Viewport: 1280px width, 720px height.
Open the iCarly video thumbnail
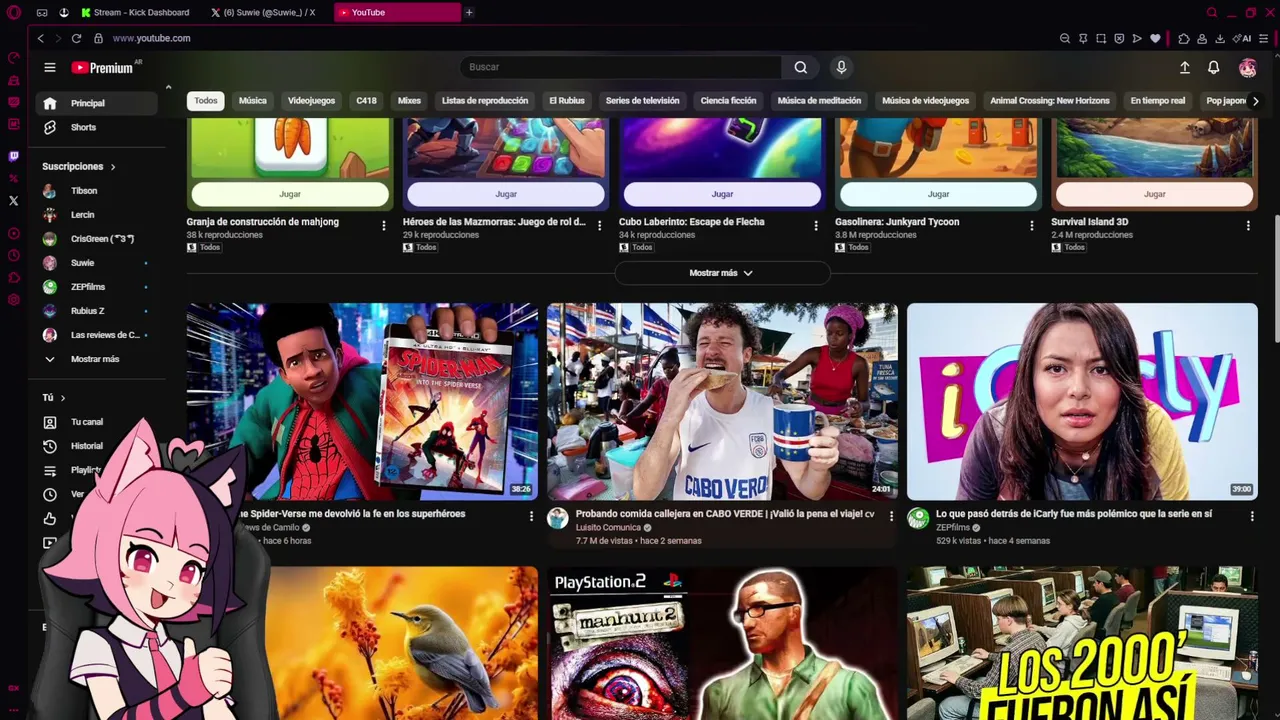[x=1082, y=402]
